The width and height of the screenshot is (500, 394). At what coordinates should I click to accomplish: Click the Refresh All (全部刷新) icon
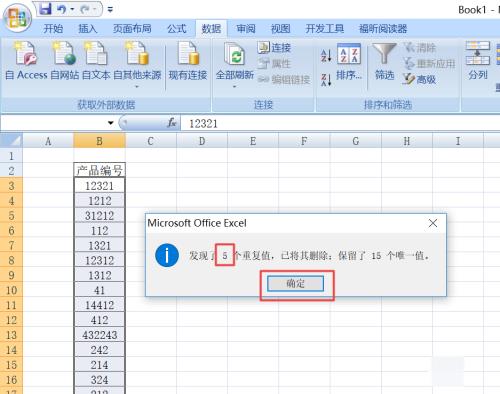coord(235,54)
